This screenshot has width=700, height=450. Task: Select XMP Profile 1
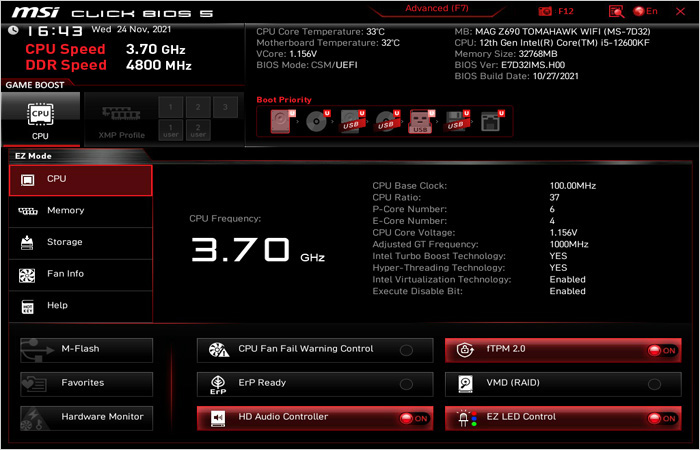(x=171, y=107)
